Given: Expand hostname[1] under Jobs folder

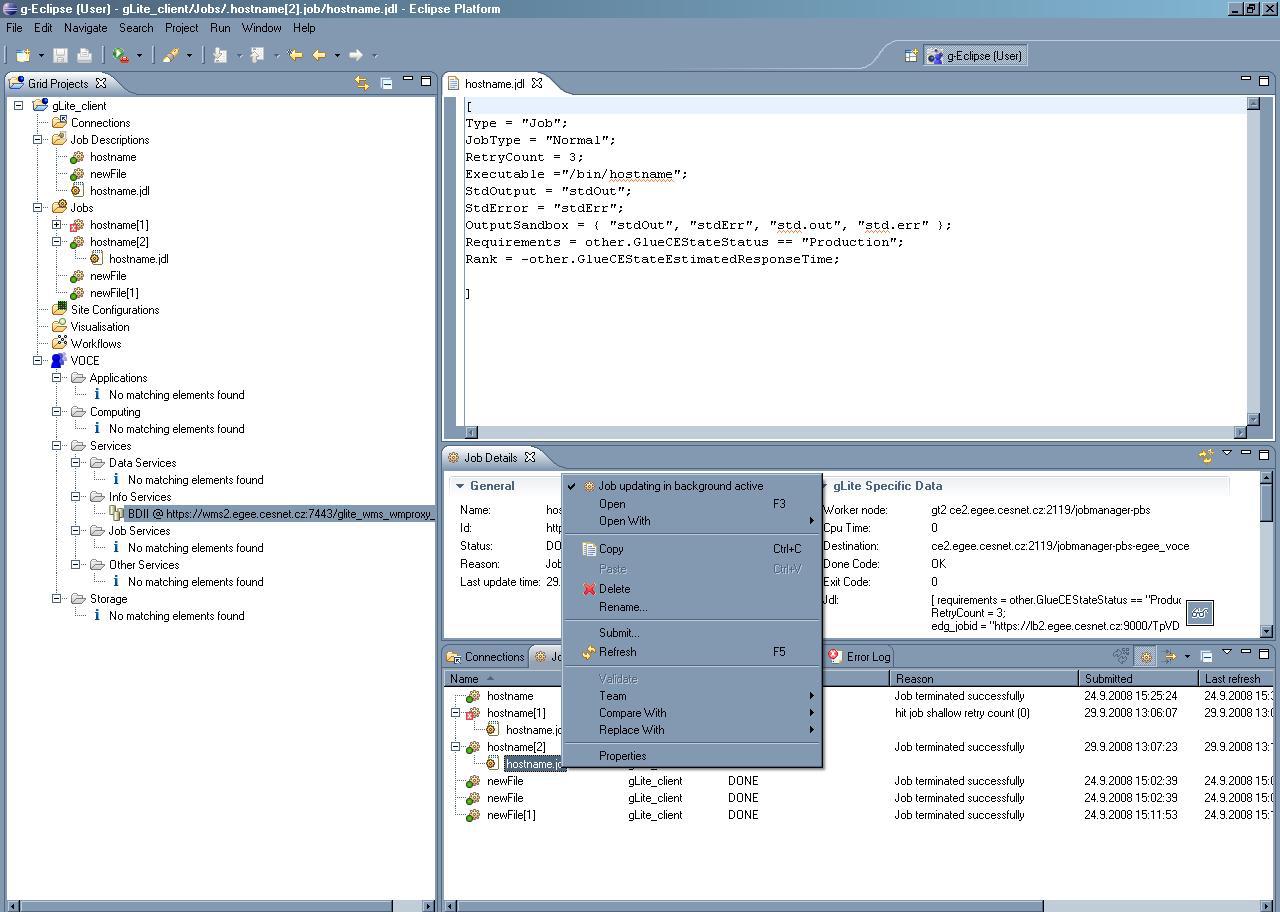Looking at the screenshot, I should (57, 225).
